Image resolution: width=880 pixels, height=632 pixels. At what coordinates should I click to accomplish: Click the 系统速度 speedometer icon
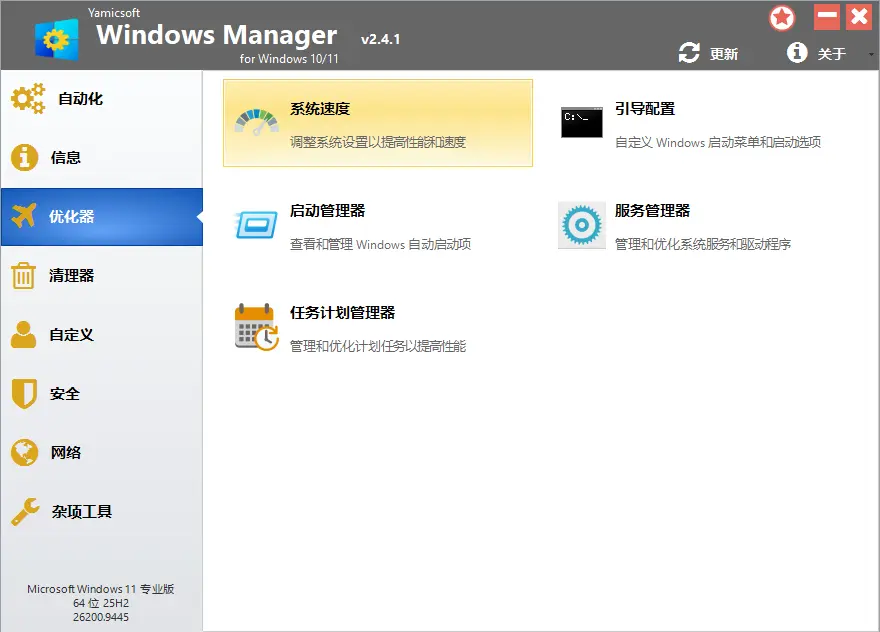pyautogui.click(x=256, y=122)
